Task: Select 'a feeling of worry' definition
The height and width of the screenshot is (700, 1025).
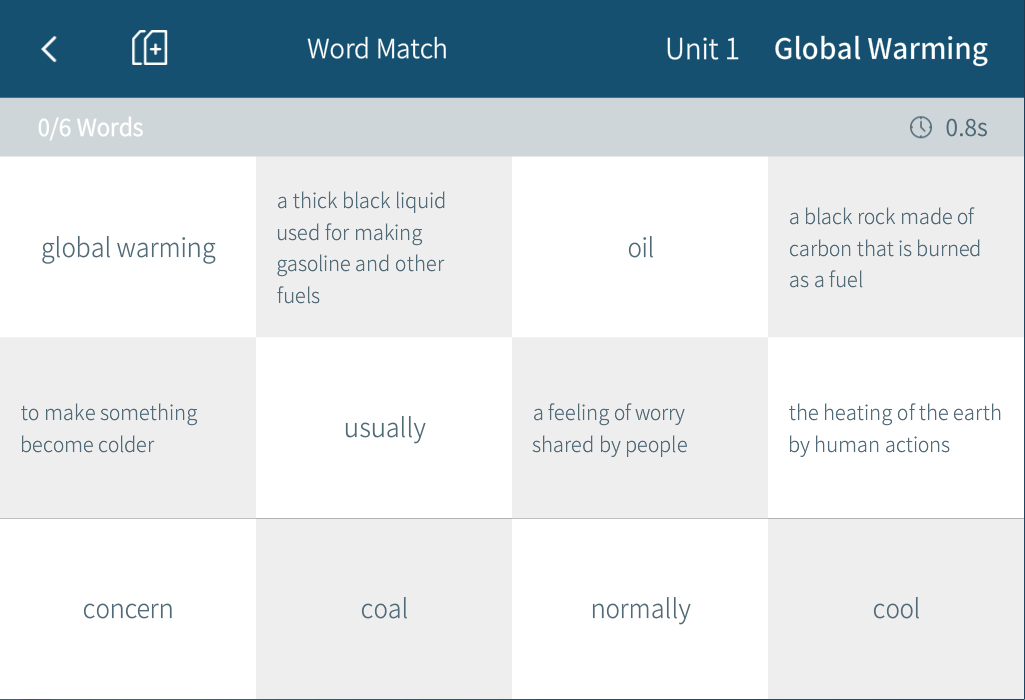Action: [x=640, y=428]
